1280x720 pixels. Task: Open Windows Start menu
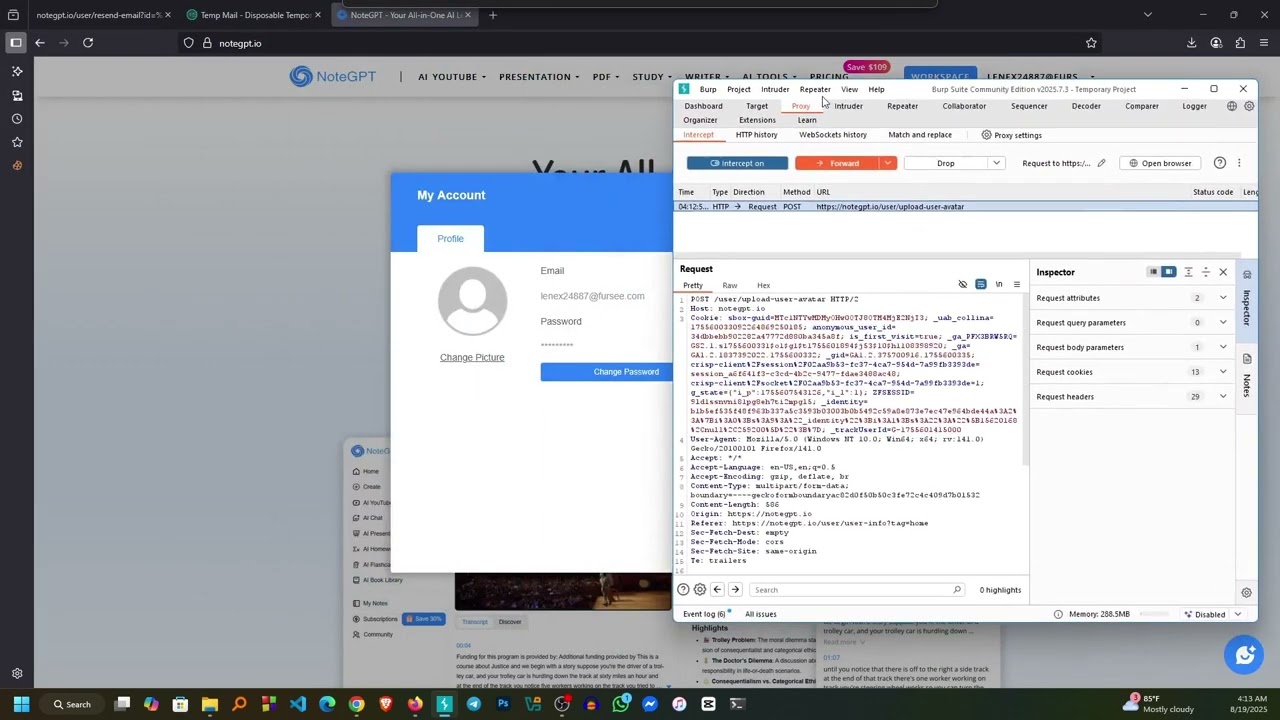[21, 704]
